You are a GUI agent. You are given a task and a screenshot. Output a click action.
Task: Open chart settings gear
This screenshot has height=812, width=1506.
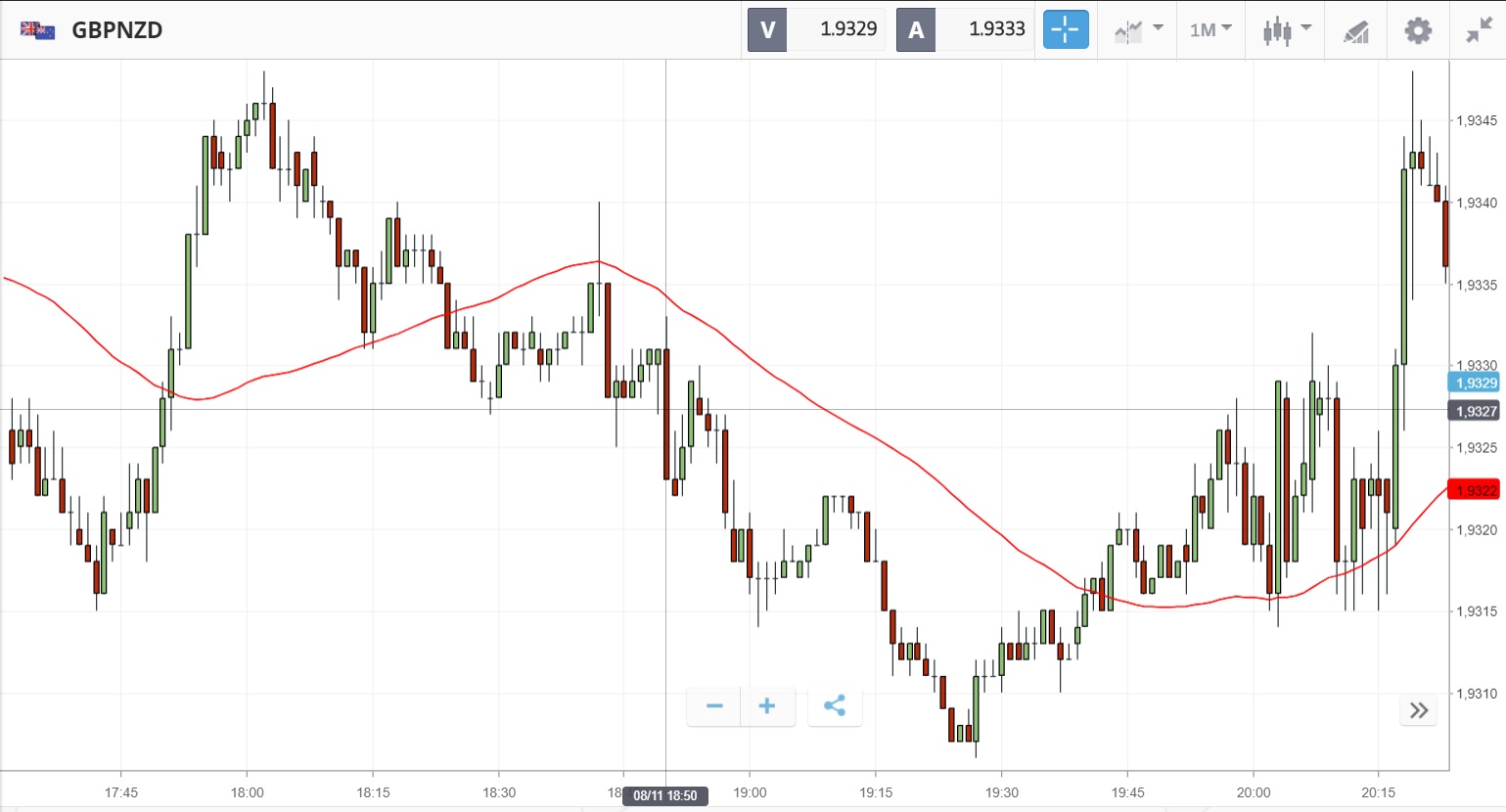(1418, 30)
